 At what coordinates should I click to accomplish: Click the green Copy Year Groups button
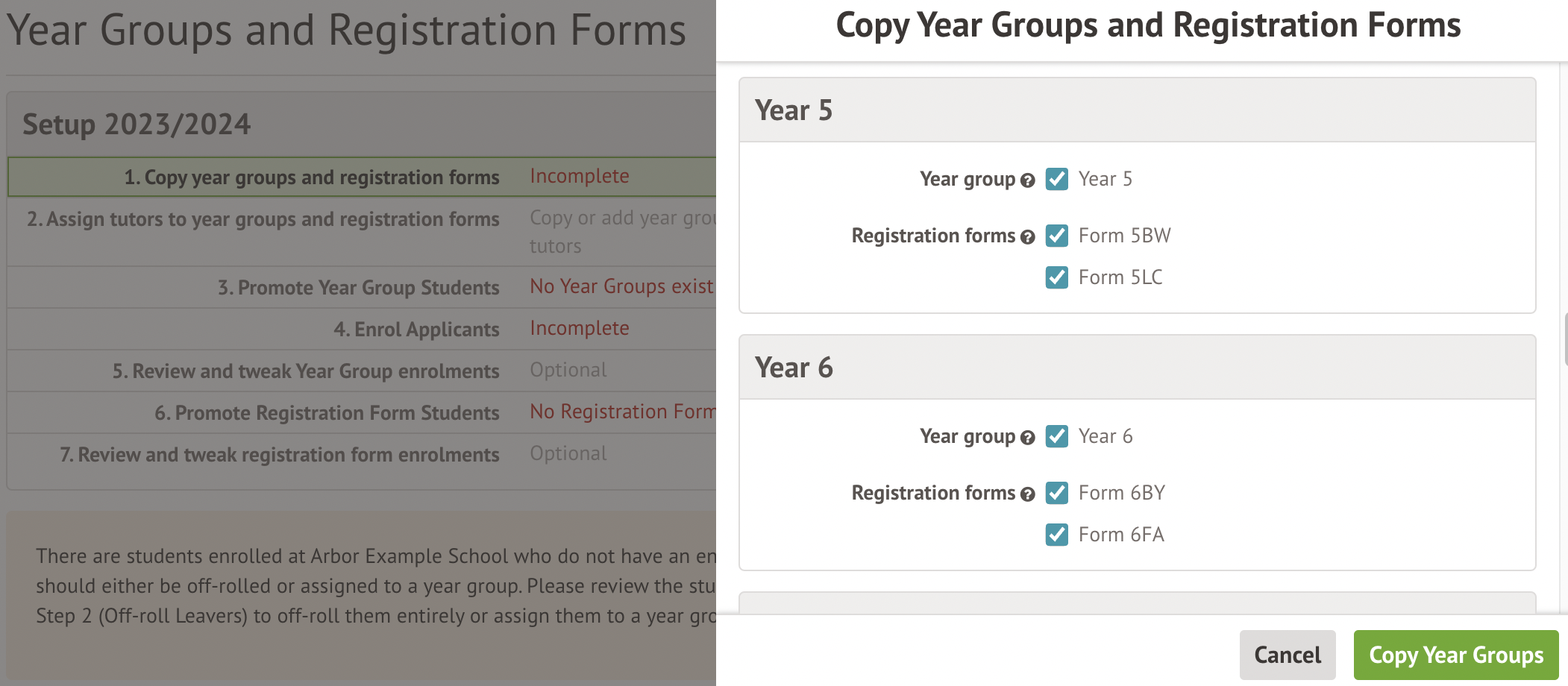[x=1455, y=655]
